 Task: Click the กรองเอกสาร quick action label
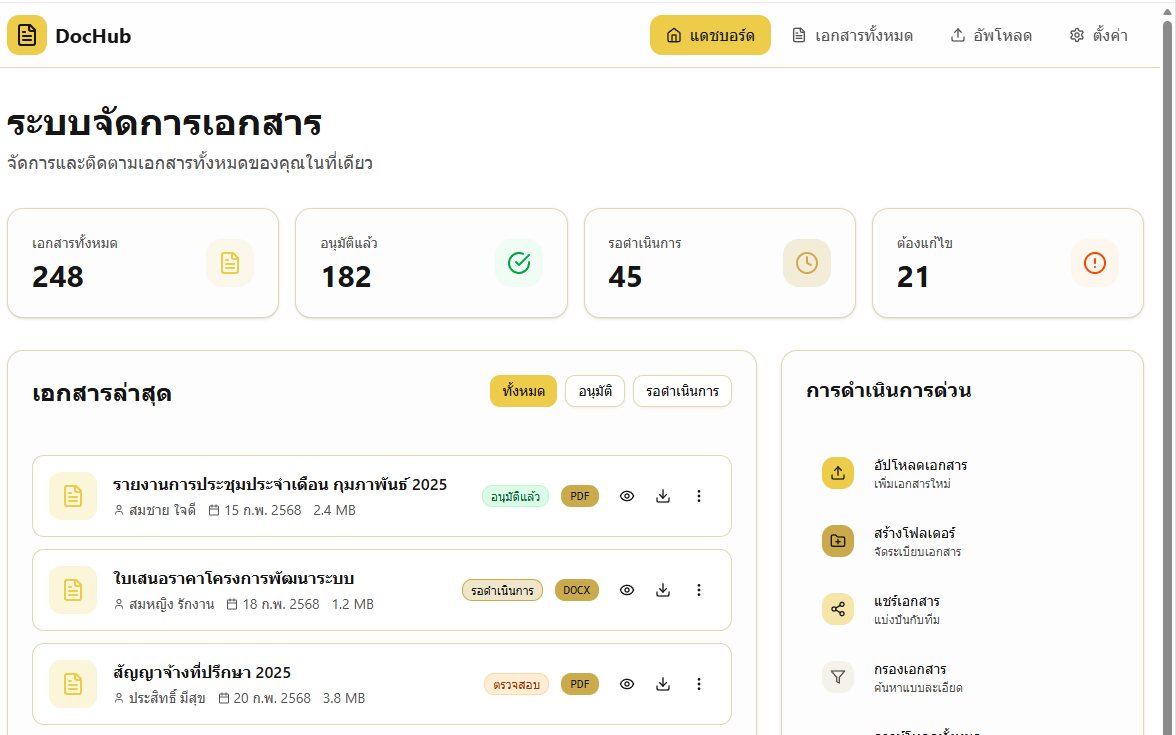[910, 669]
